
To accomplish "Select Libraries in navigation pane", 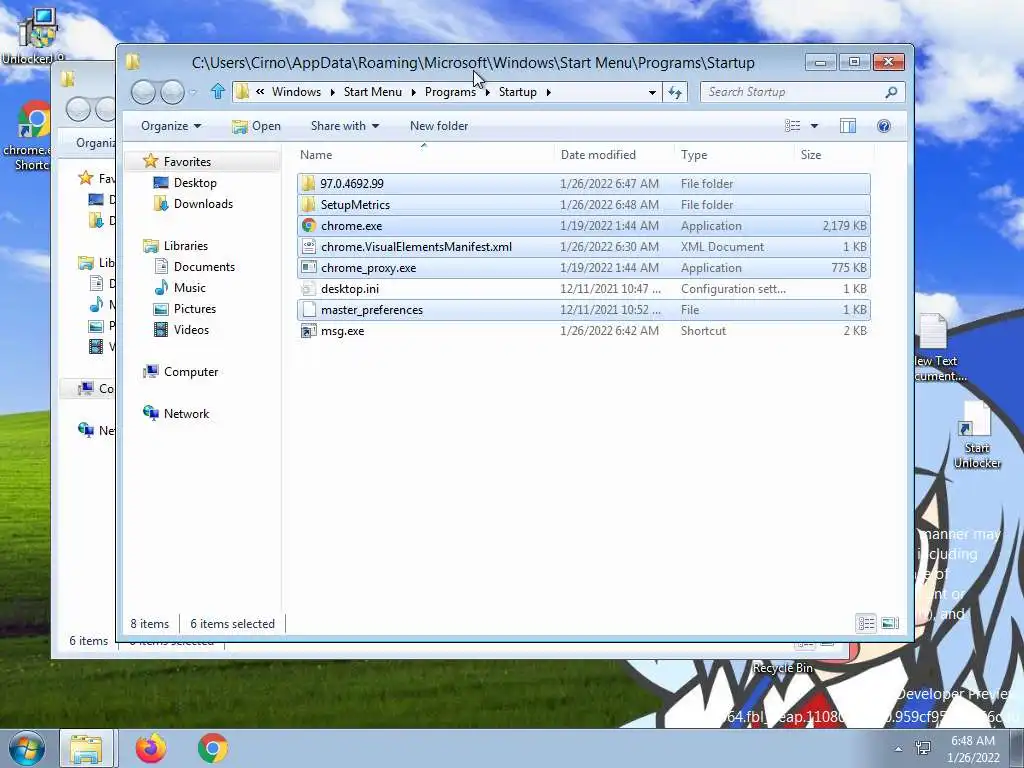I will coord(185,246).
